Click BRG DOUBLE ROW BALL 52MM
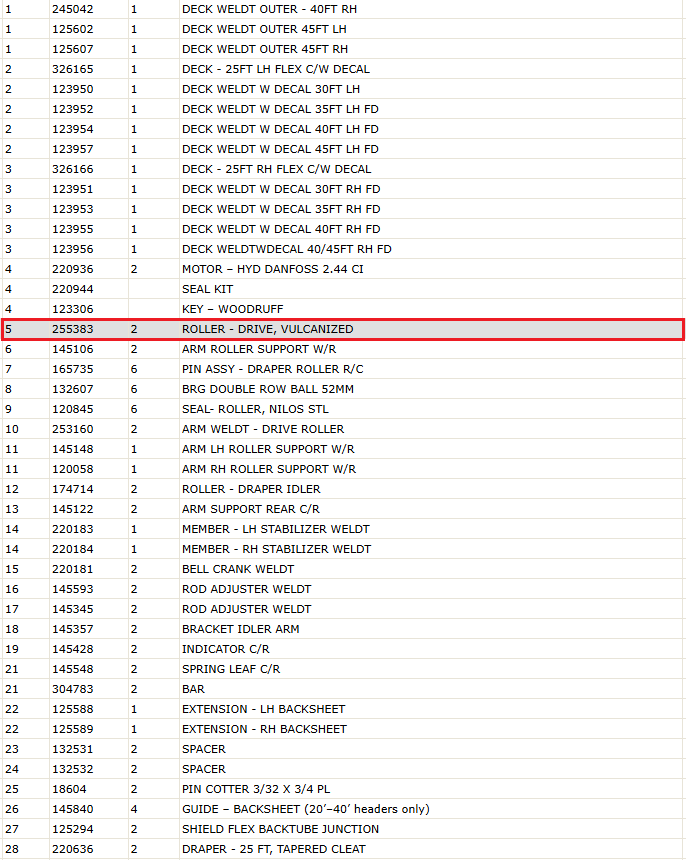The image size is (686, 860). [x=268, y=389]
